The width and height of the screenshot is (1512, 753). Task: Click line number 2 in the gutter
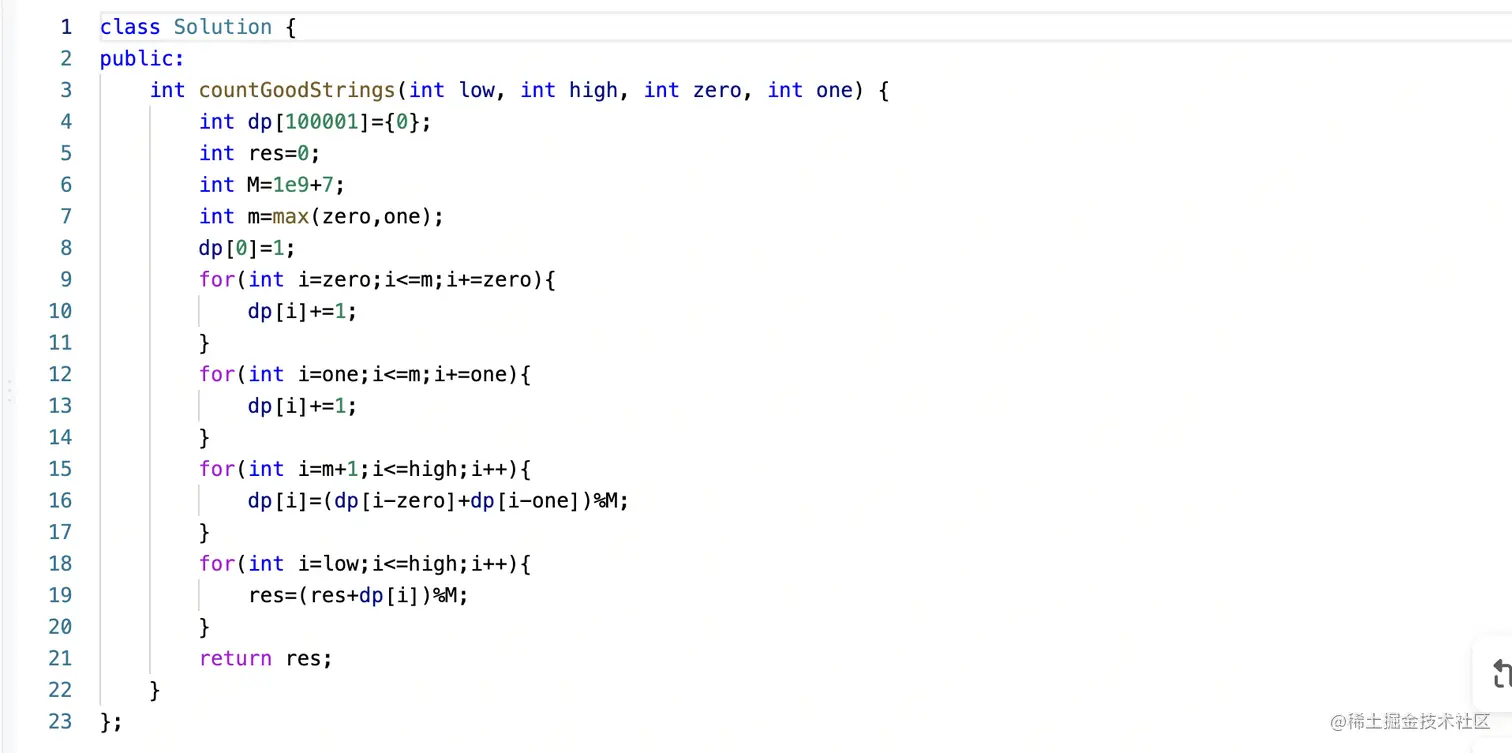click(66, 59)
